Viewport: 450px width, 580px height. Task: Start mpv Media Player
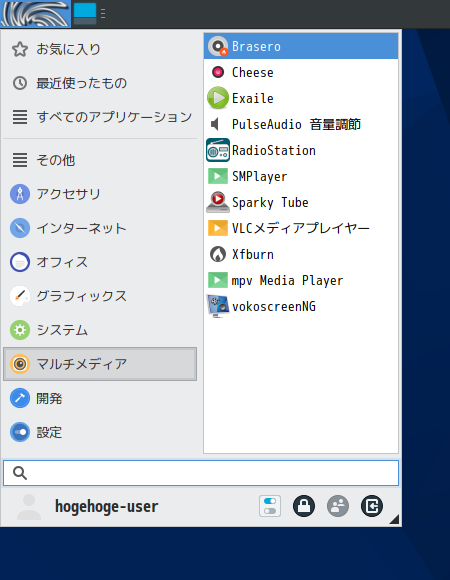(301, 280)
